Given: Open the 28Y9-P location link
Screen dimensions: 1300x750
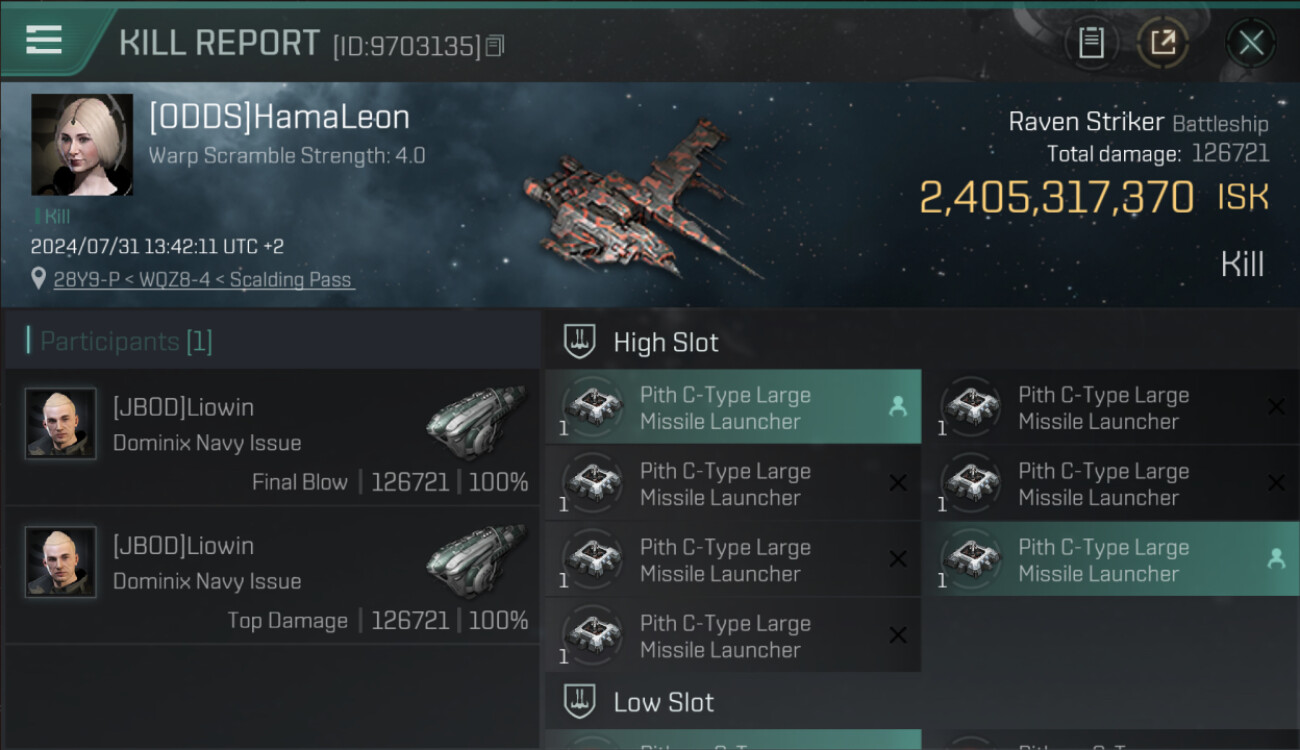Looking at the screenshot, I should coord(203,279).
